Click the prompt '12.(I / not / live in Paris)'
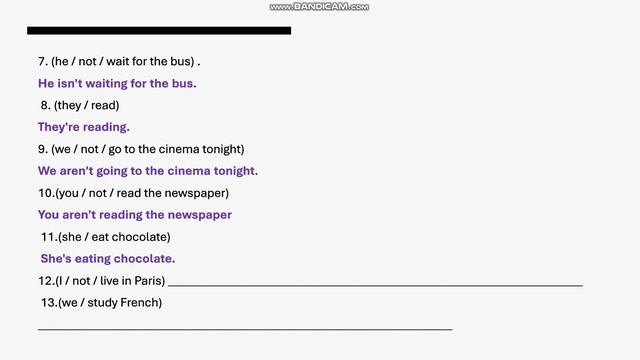The width and height of the screenshot is (640, 360). (102, 281)
